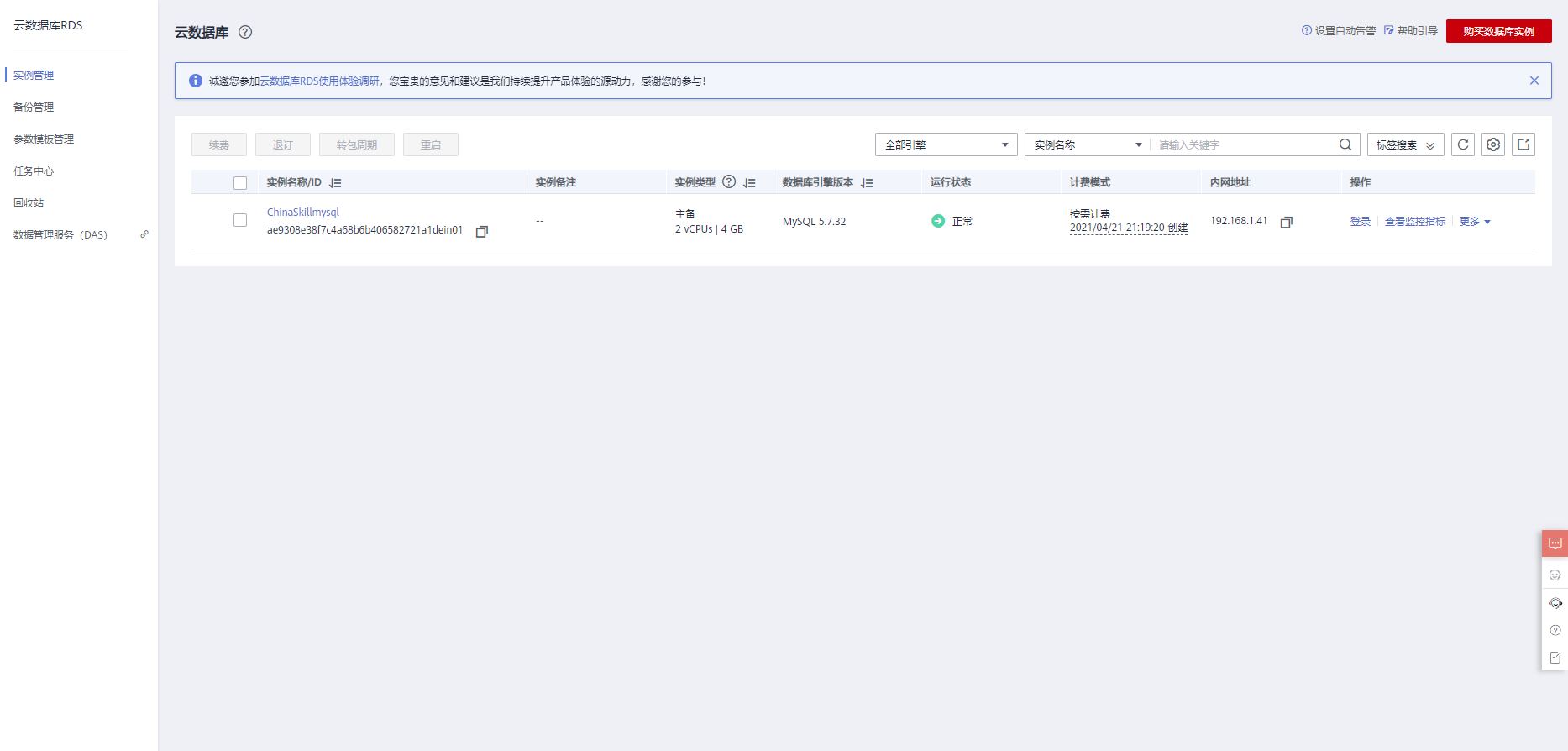
Task: Click the 退订 button
Action: 283,144
